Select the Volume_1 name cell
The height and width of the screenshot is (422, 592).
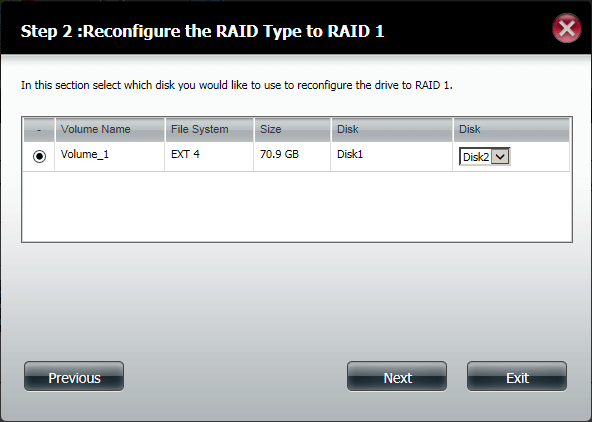[x=85, y=154]
